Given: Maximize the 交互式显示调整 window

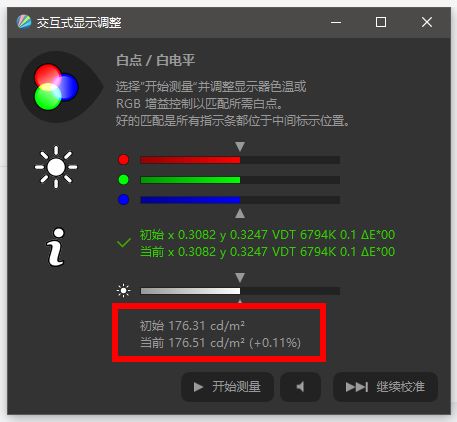Looking at the screenshot, I should click(381, 22).
